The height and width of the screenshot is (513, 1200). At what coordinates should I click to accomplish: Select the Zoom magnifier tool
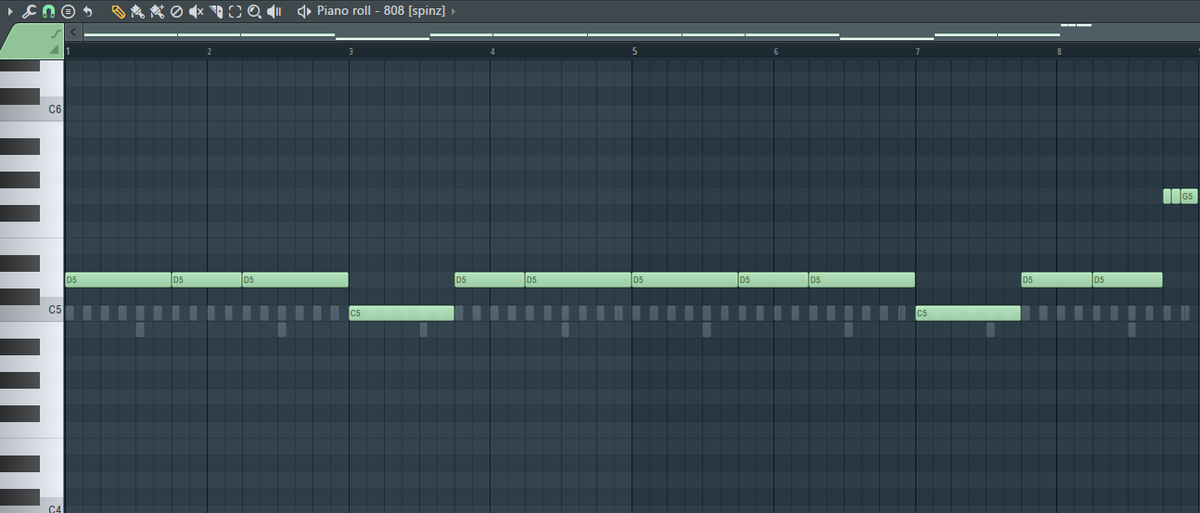pyautogui.click(x=254, y=12)
